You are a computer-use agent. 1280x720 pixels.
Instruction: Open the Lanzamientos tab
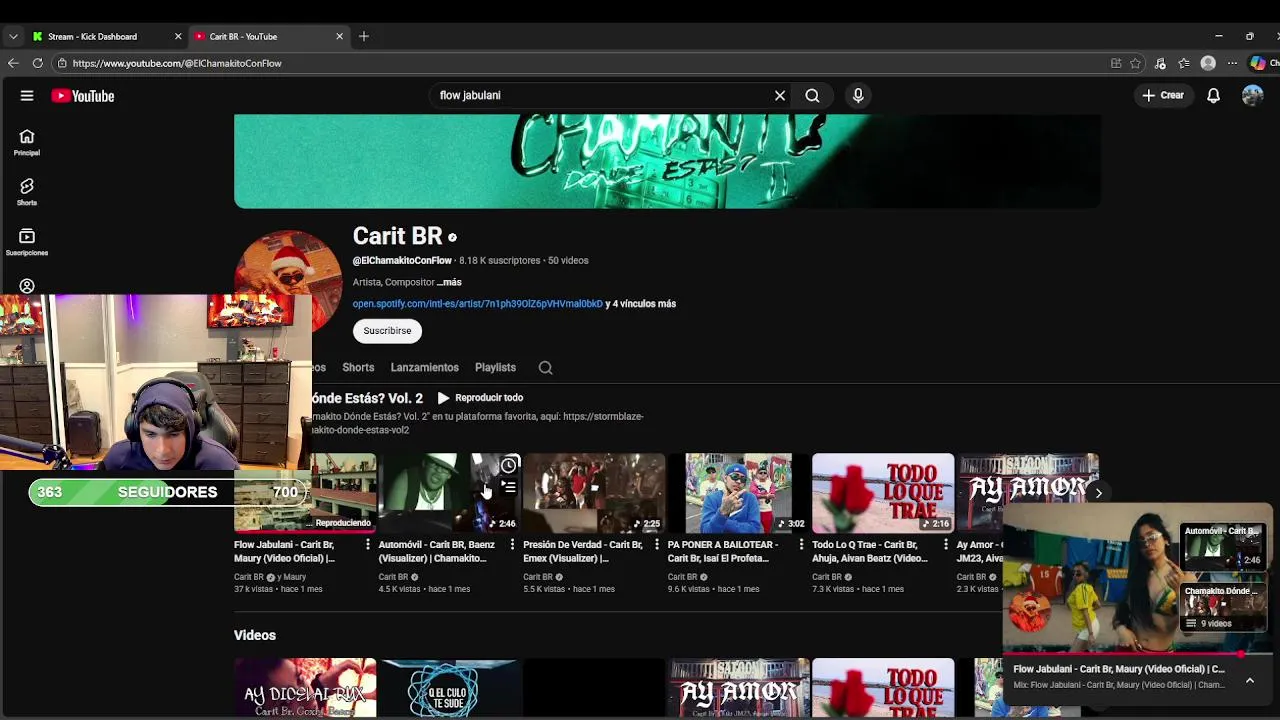click(x=425, y=368)
